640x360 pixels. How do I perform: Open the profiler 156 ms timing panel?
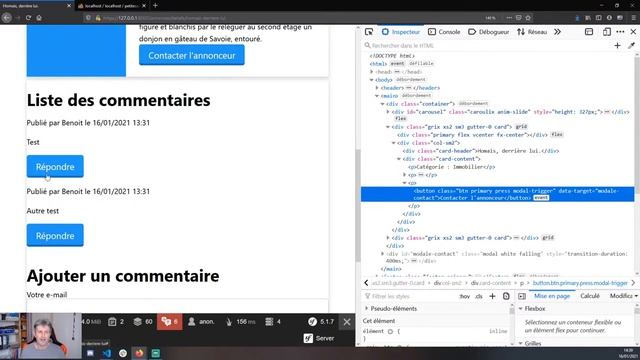(x=240, y=322)
